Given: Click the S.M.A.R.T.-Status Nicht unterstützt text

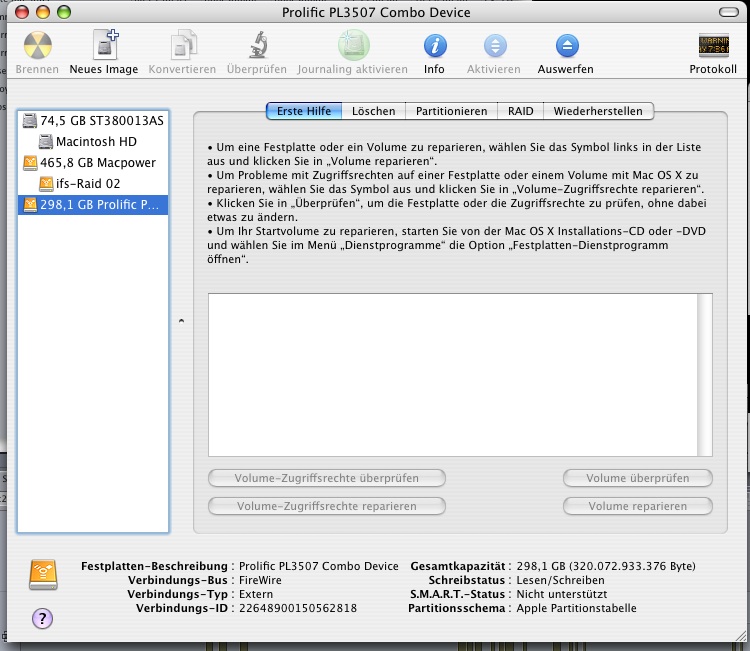Looking at the screenshot, I should tap(562, 594).
